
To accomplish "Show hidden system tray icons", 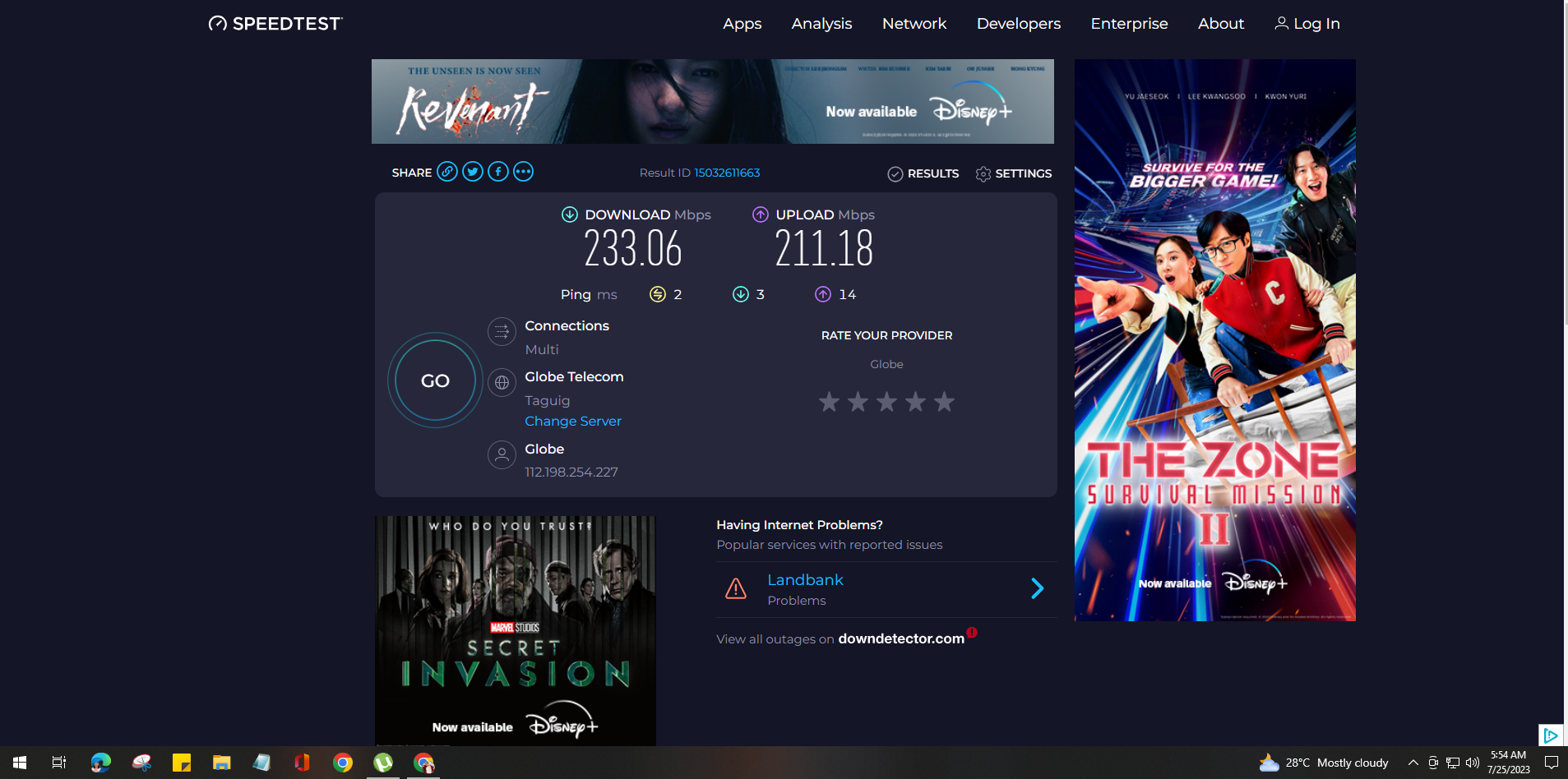I will tap(1413, 763).
